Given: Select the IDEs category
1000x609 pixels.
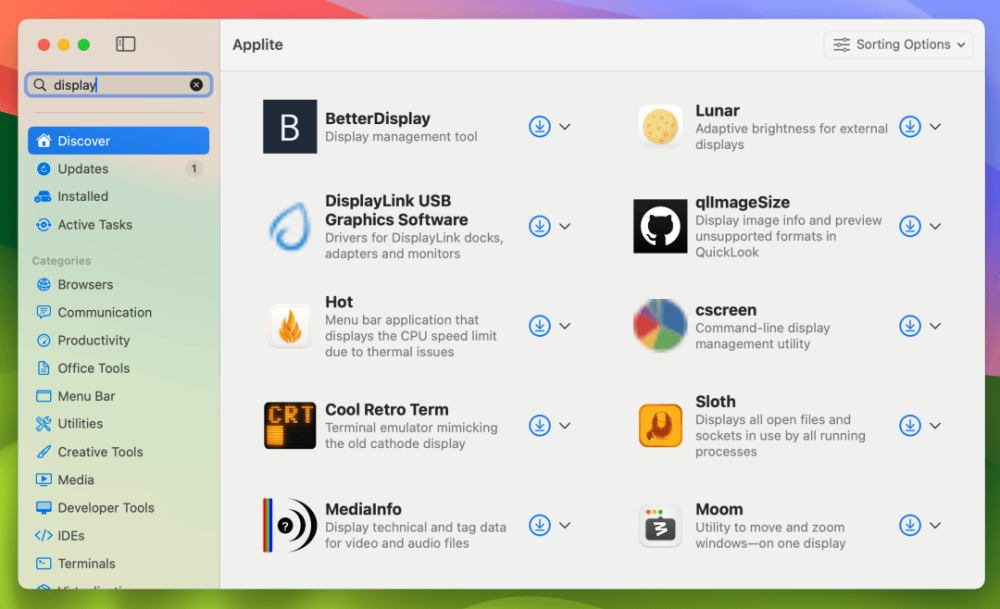Looking at the screenshot, I should [119, 536].
